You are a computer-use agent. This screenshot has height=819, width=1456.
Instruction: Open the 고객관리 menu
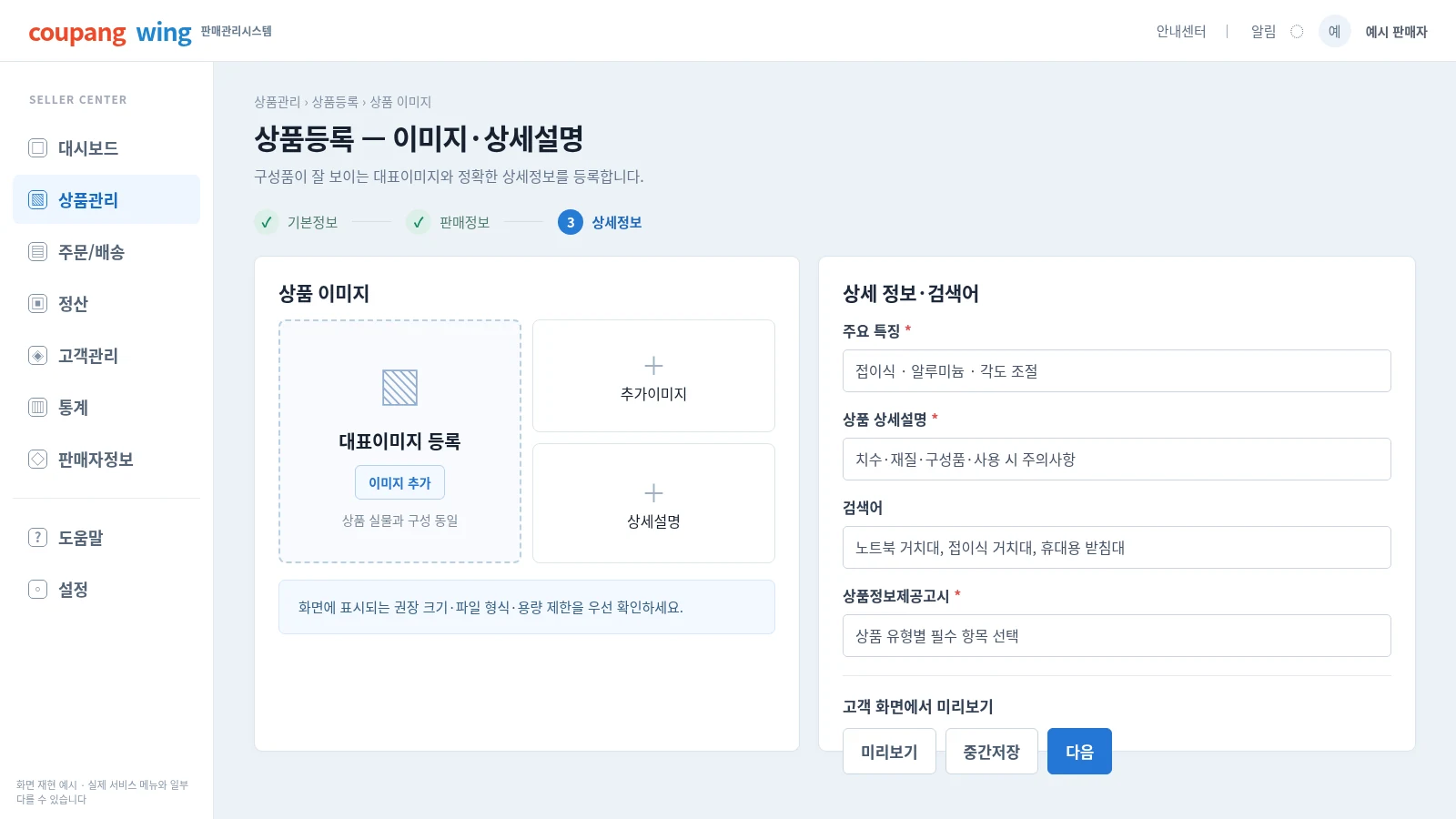pos(106,355)
